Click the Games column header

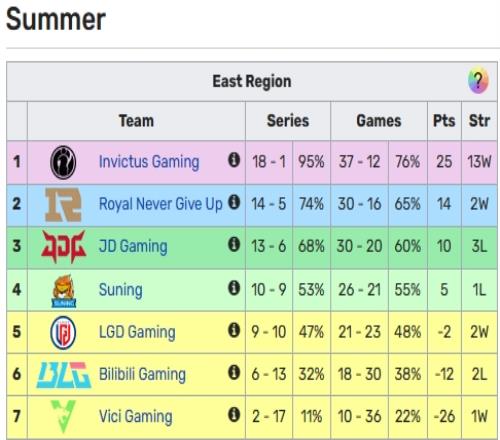(379, 121)
